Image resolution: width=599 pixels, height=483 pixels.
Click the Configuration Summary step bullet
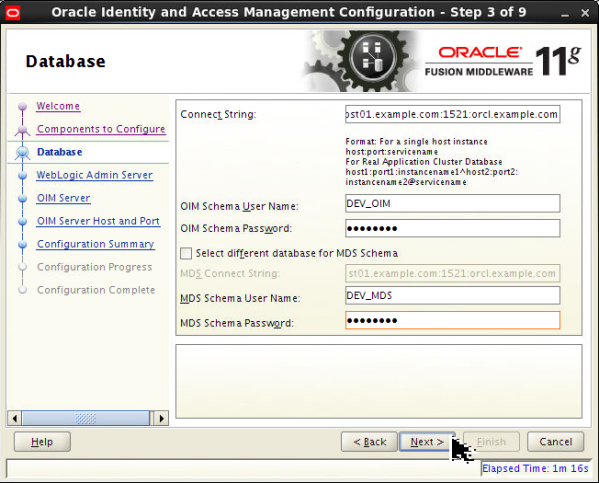pyautogui.click(x=23, y=244)
